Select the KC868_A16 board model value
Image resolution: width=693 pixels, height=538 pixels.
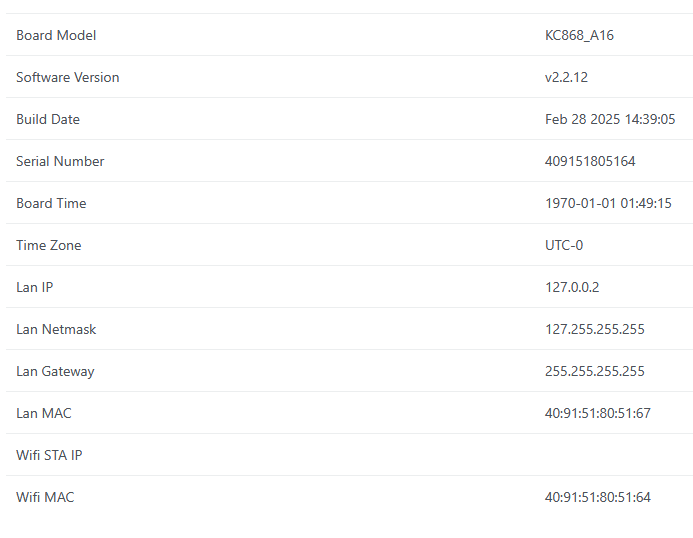(579, 35)
